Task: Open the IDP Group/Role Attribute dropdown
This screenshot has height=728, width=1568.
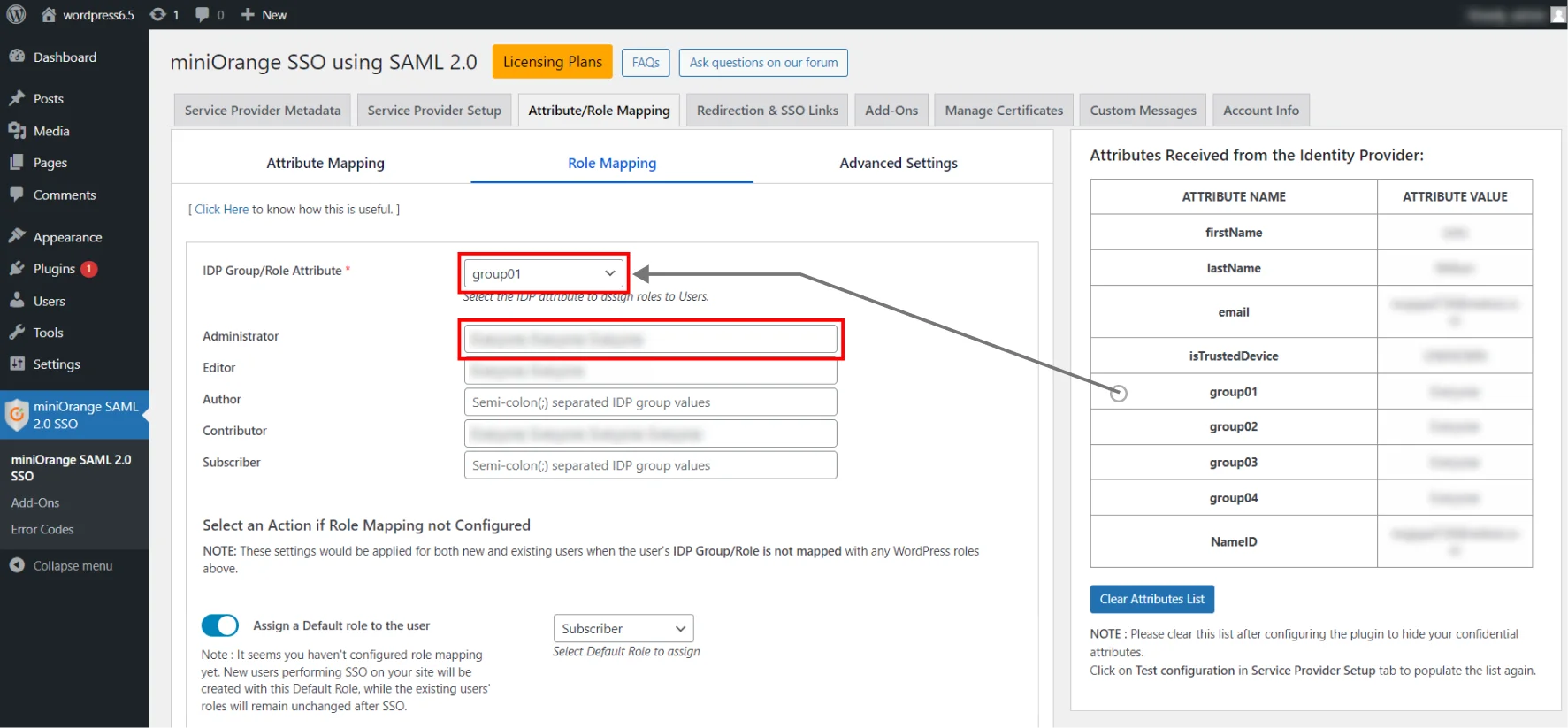Action: point(543,273)
